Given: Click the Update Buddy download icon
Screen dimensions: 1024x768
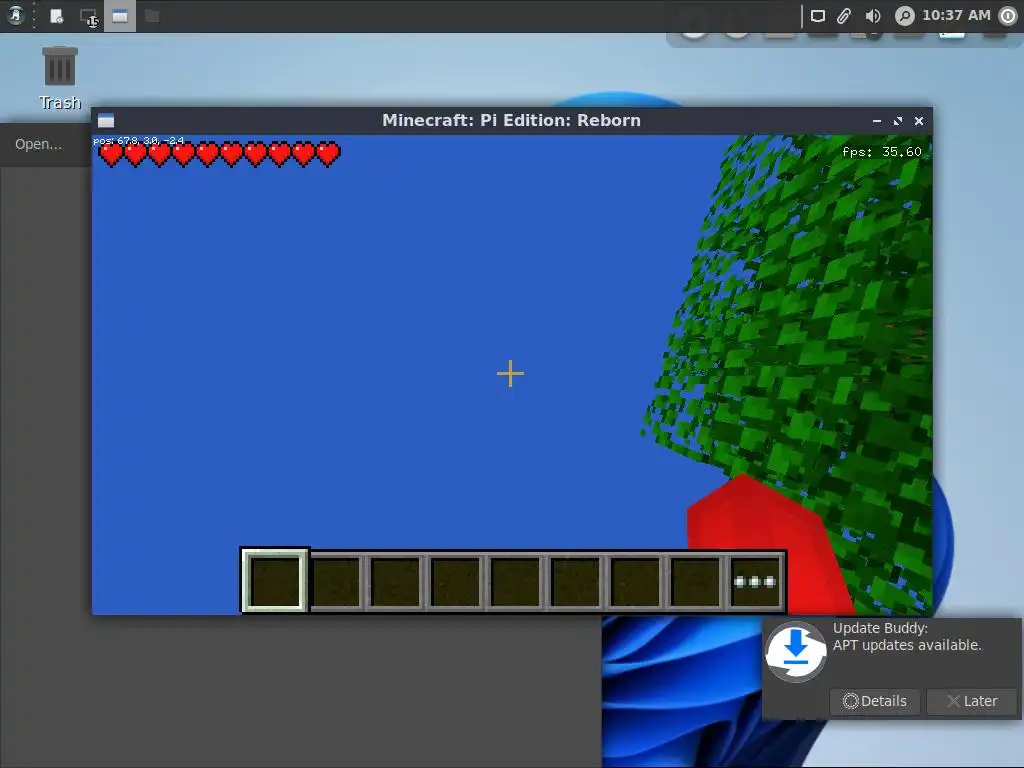Looking at the screenshot, I should point(796,651).
